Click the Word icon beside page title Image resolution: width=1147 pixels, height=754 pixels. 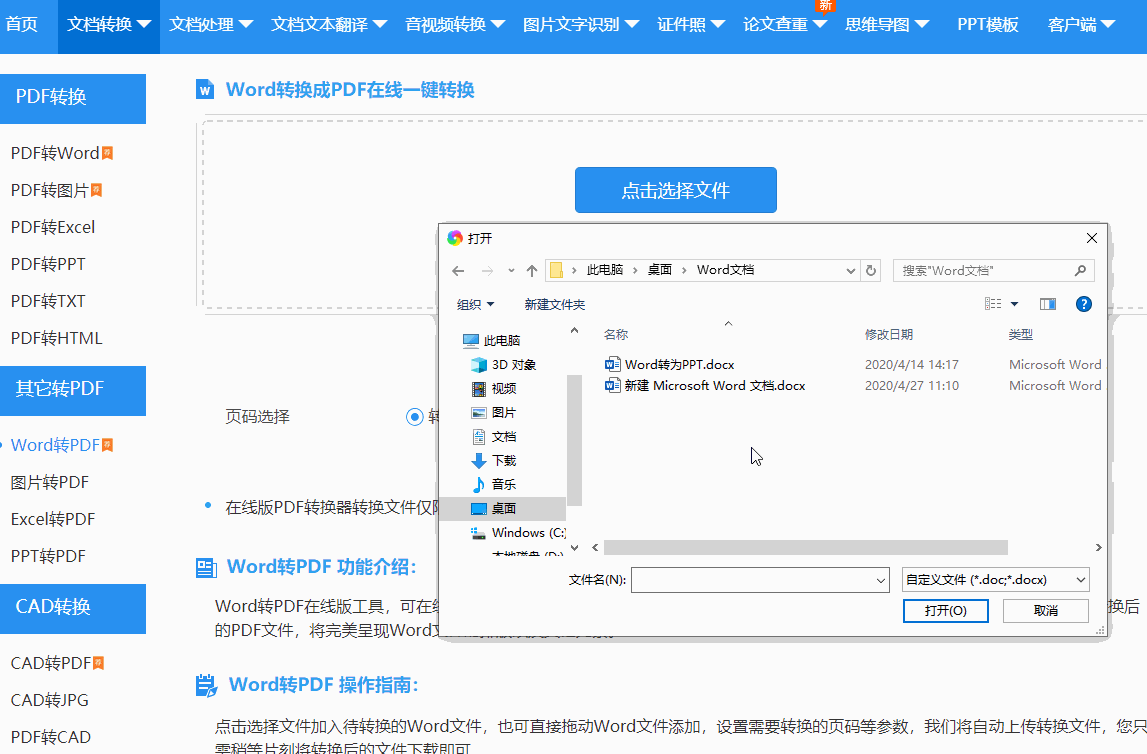(205, 90)
